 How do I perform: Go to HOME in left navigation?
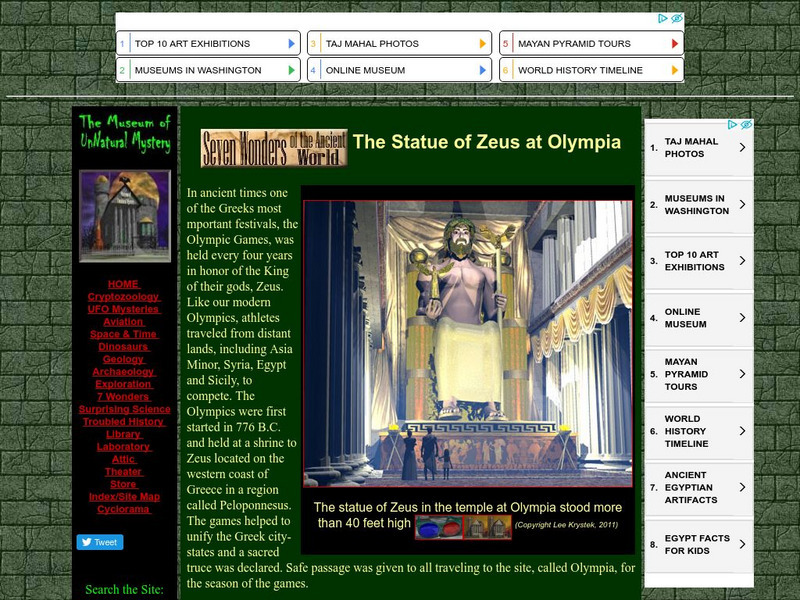123,284
